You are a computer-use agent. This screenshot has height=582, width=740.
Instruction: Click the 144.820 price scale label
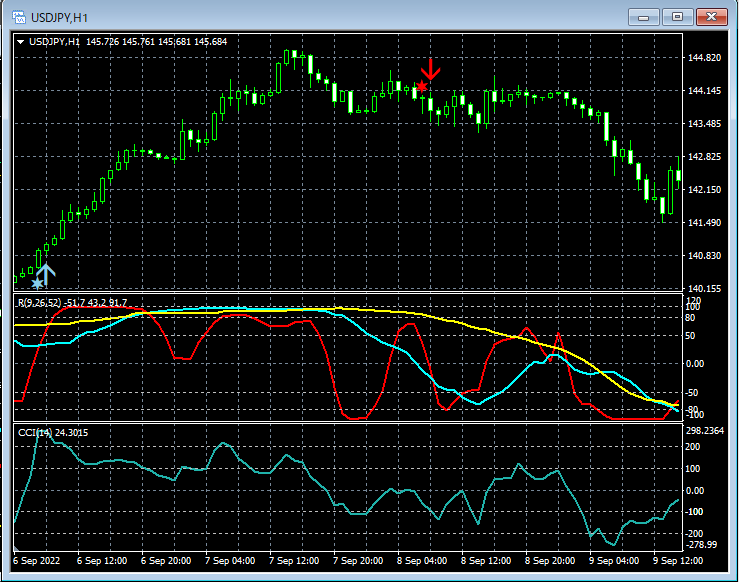point(706,58)
